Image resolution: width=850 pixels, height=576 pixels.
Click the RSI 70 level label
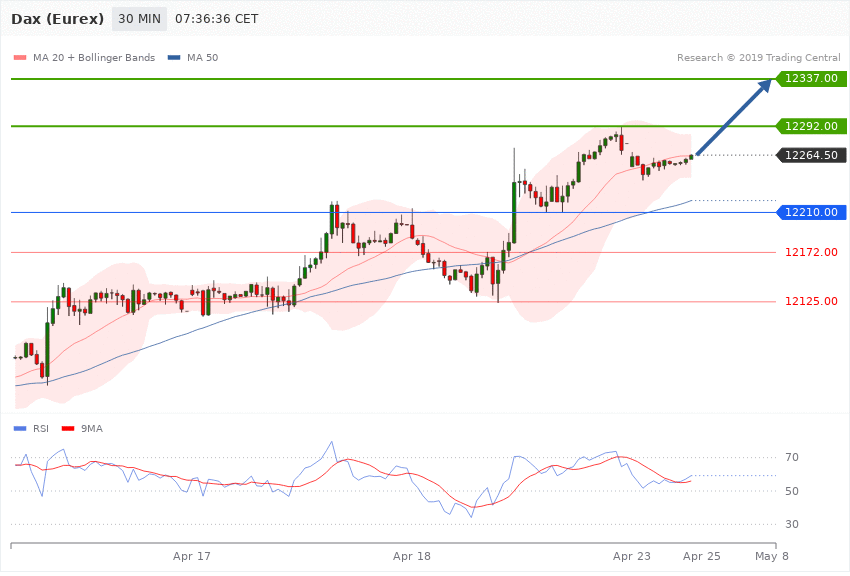[791, 458]
